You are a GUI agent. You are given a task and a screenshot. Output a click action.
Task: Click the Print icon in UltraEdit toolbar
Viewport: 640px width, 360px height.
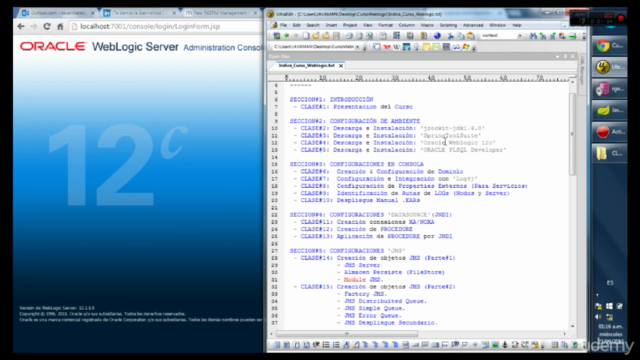pyautogui.click(x=349, y=36)
